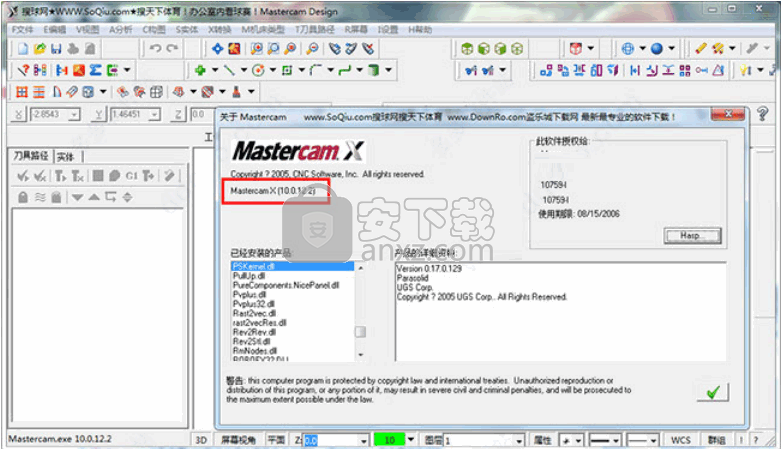Click the green Create Rectangle icon
Screen dimensions: 781x449
[x=287, y=70]
